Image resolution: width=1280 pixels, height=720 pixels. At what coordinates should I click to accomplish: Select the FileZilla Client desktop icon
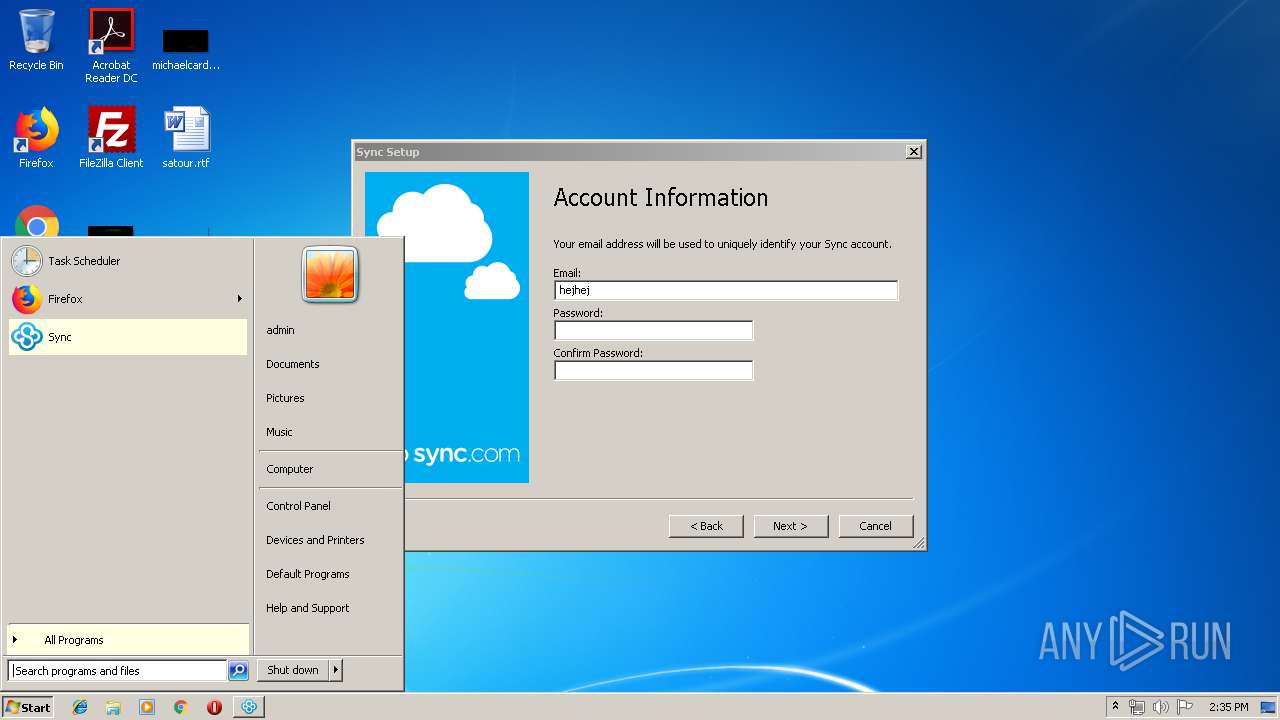pyautogui.click(x=111, y=138)
